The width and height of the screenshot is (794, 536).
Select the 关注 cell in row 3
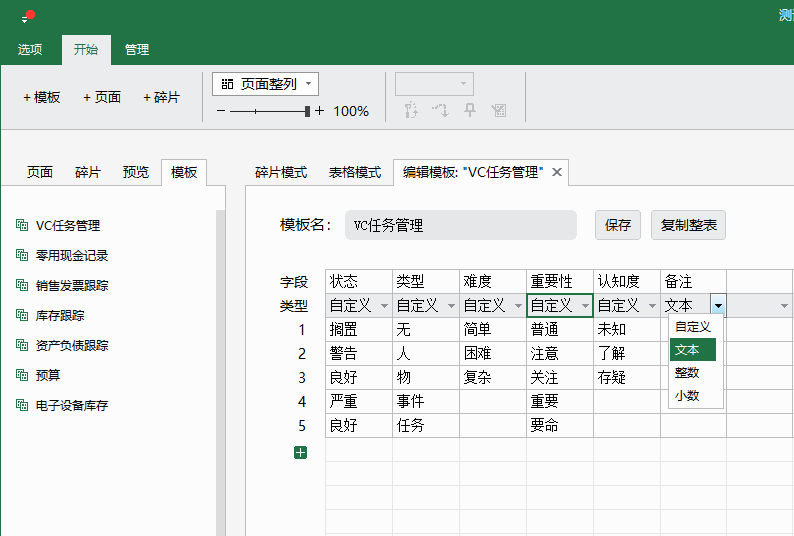pos(560,377)
